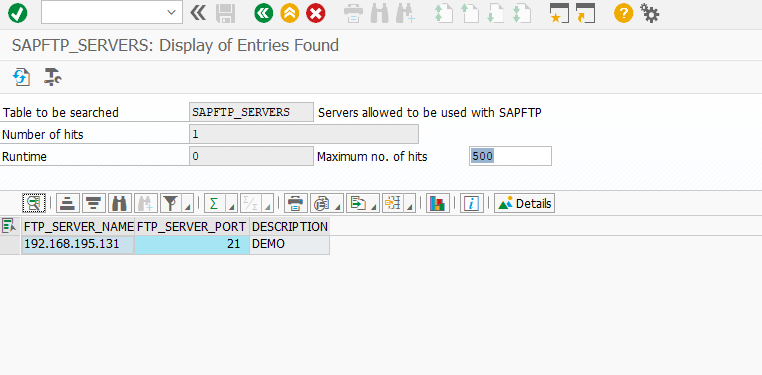Click the Set Filter funnel icon

tap(171, 203)
